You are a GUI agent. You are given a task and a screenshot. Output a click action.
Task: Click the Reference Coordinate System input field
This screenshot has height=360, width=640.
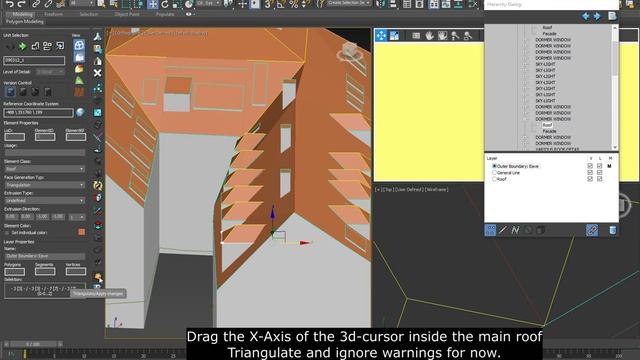[x=38, y=112]
